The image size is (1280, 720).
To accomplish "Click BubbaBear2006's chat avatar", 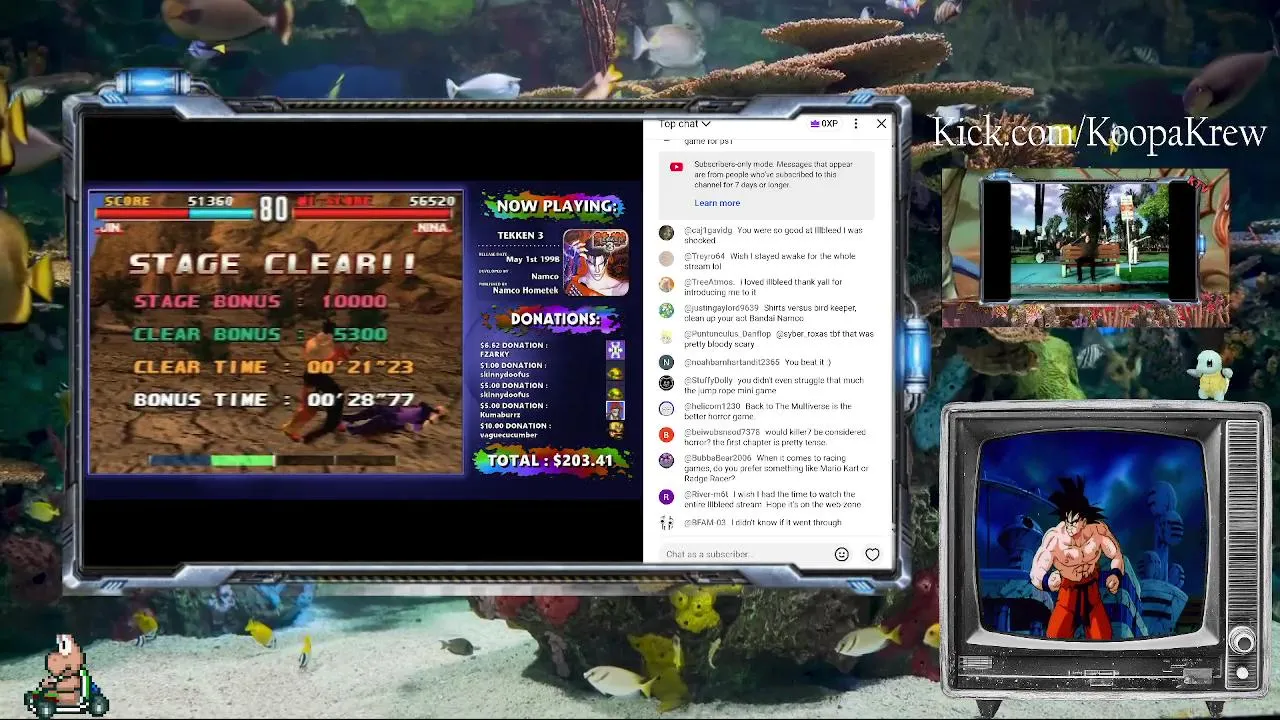I will tap(666, 460).
